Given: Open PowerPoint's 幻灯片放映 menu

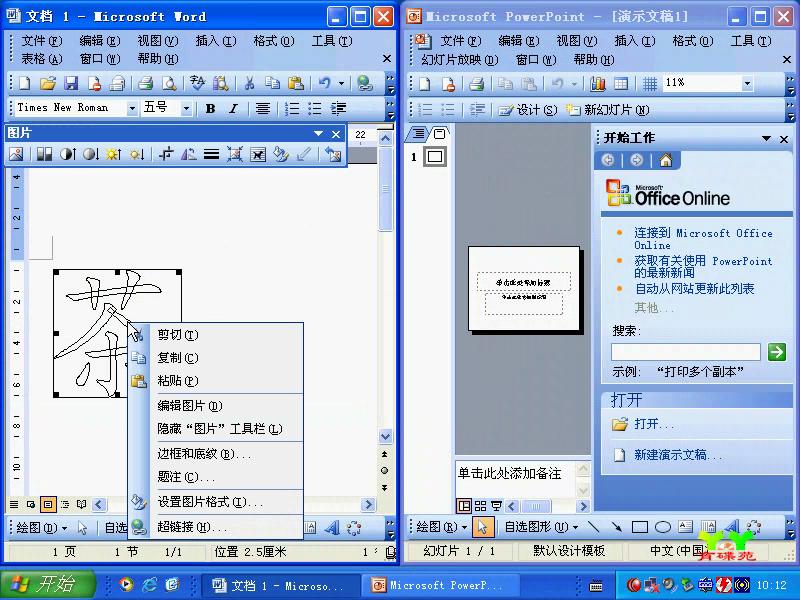Looking at the screenshot, I should (460, 60).
